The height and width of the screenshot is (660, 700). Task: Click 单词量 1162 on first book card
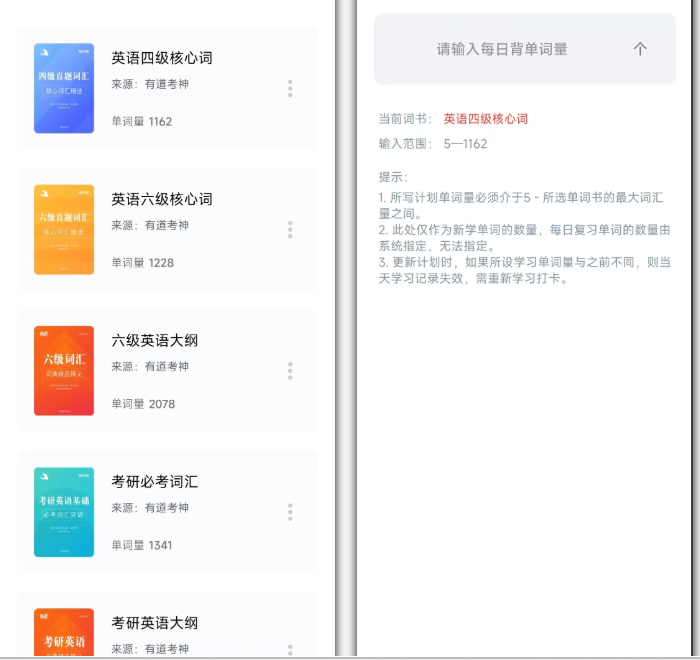tap(141, 121)
